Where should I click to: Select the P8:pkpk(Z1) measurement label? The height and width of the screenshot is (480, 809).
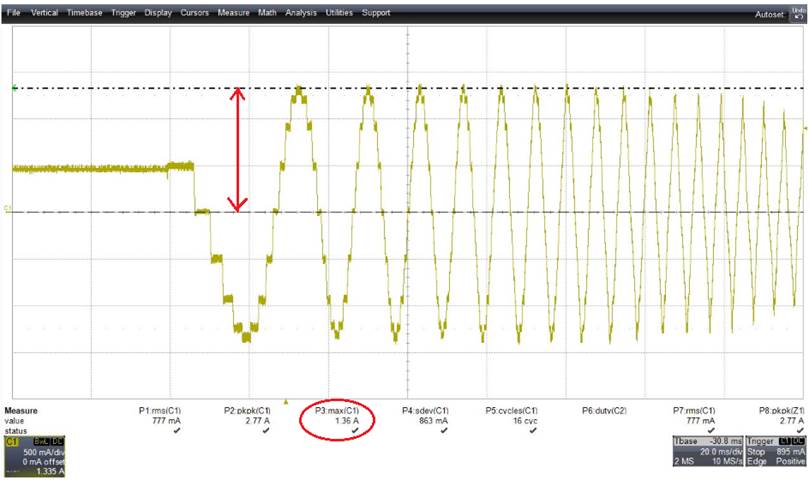[x=781, y=411]
